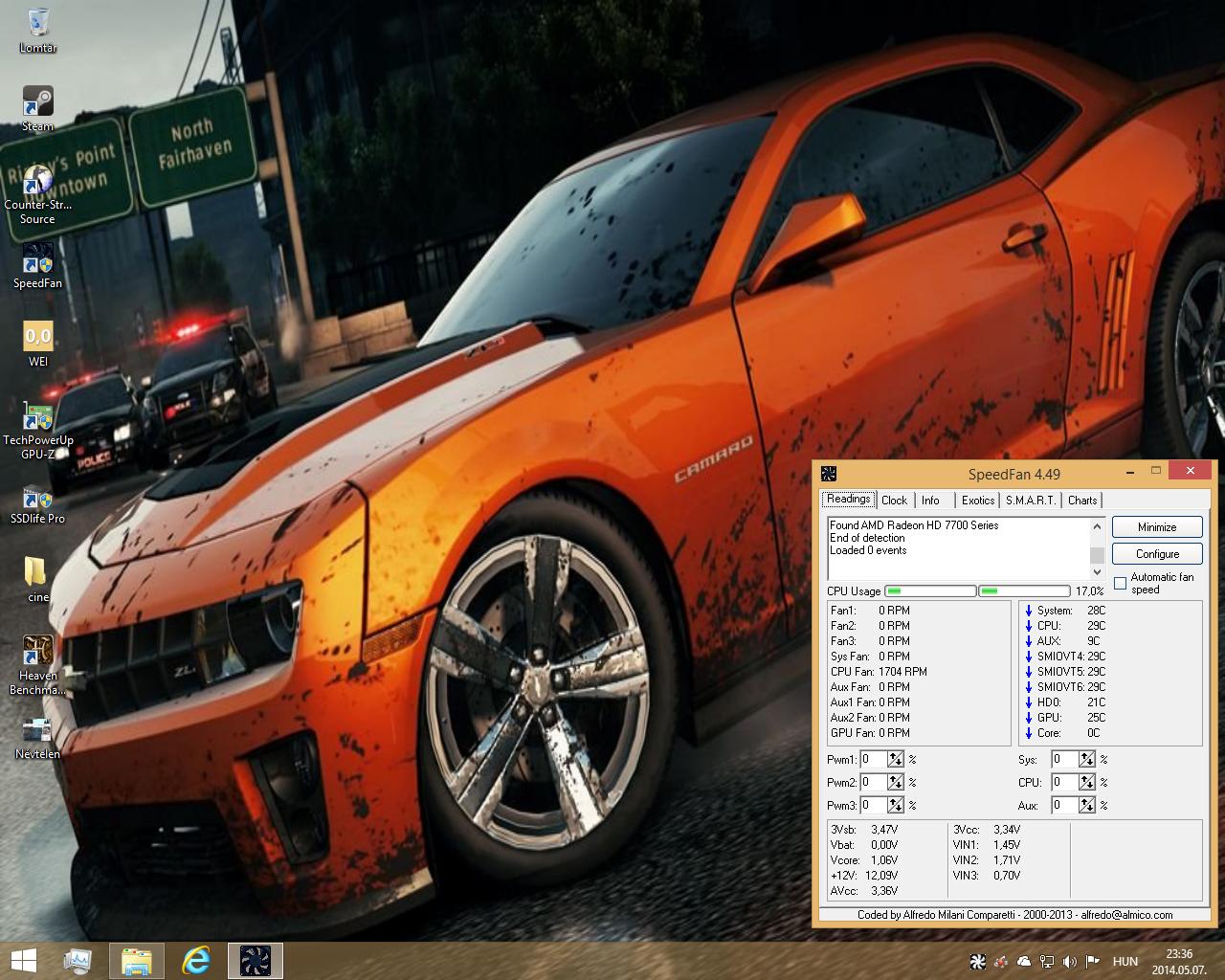Open File Explorer from the taskbar

pos(137,961)
